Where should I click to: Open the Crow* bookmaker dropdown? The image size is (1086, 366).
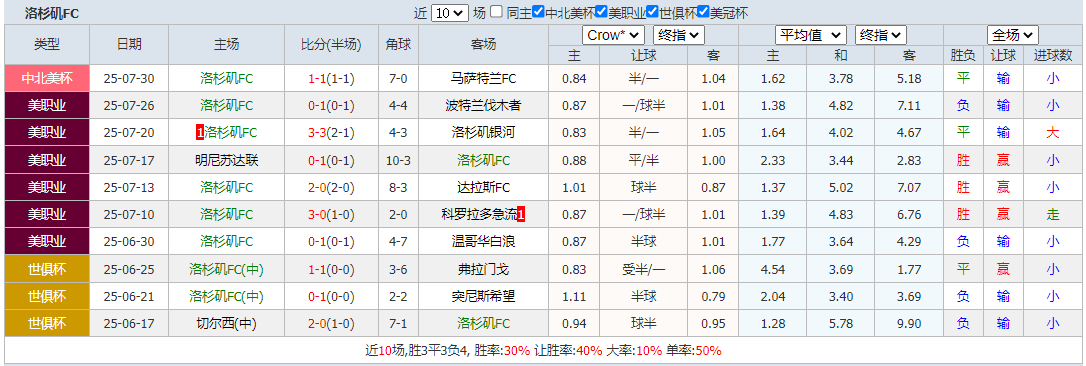point(614,35)
